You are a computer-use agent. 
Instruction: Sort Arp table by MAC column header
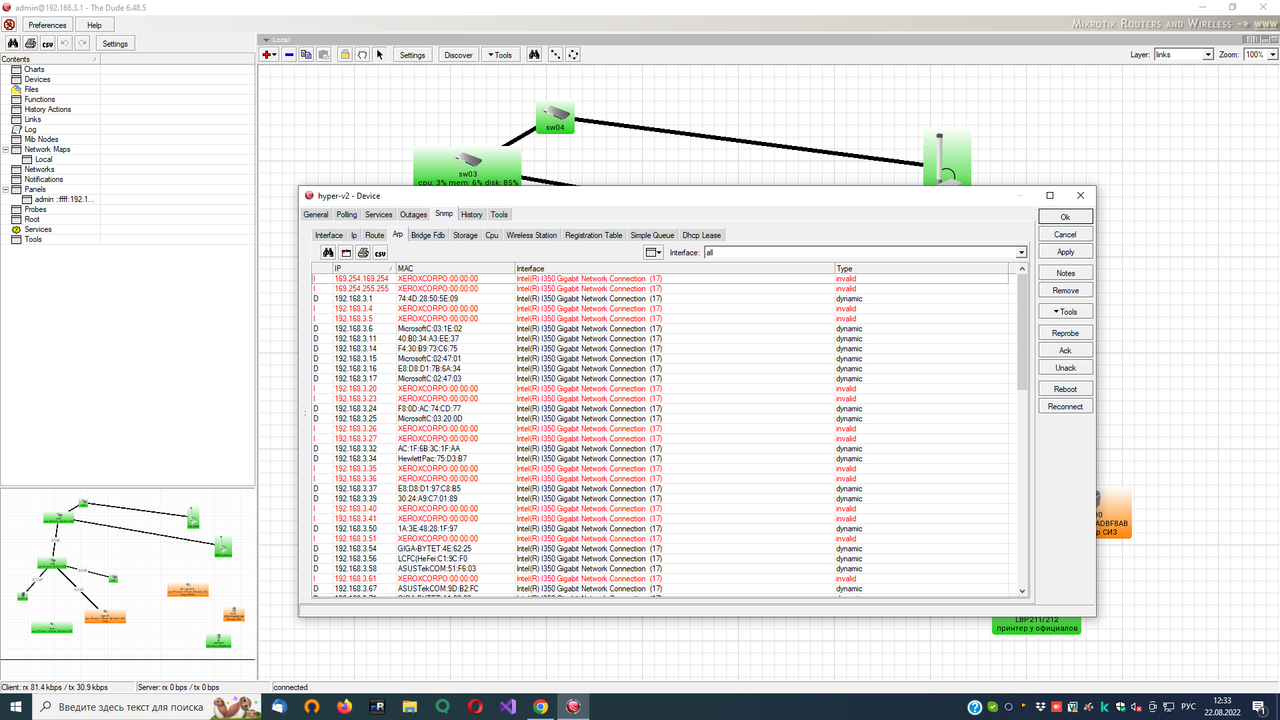point(455,269)
